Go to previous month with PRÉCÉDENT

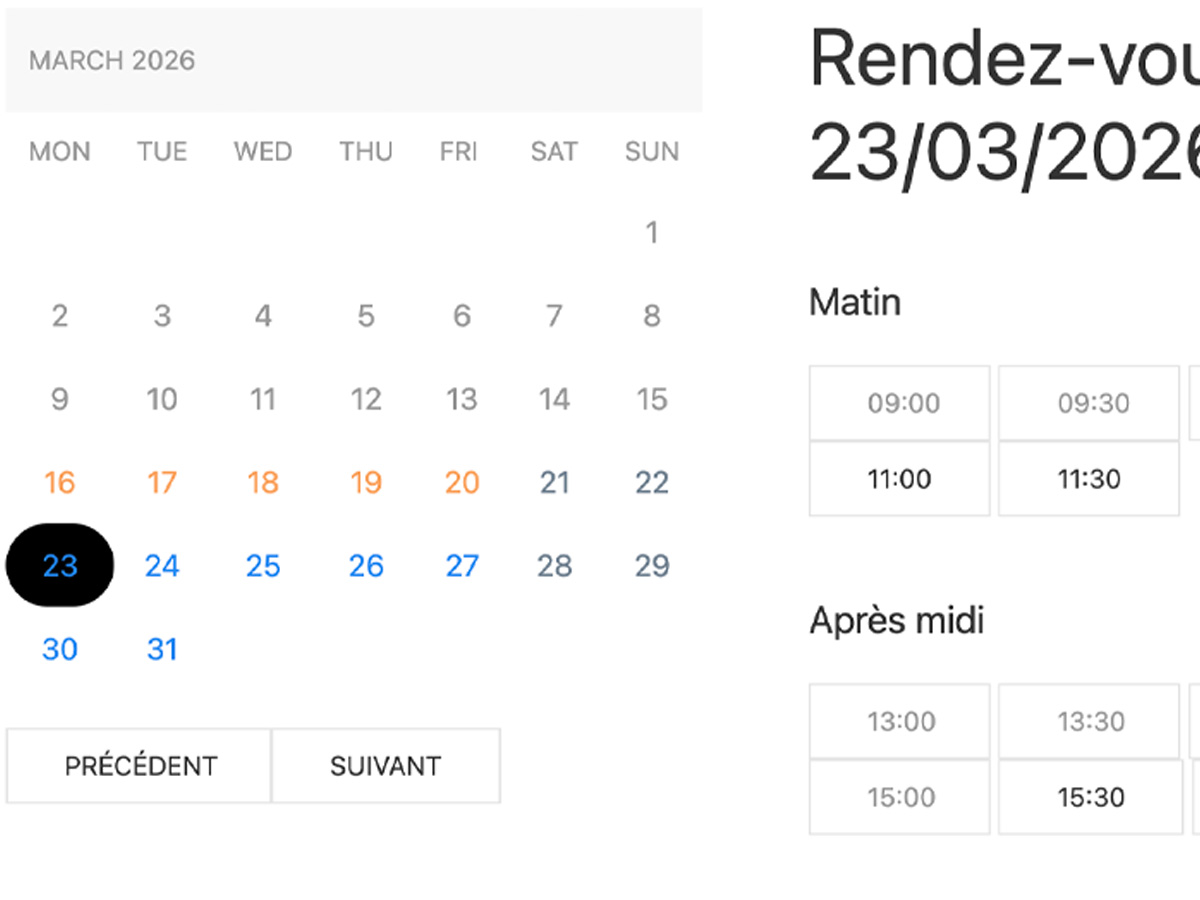139,765
